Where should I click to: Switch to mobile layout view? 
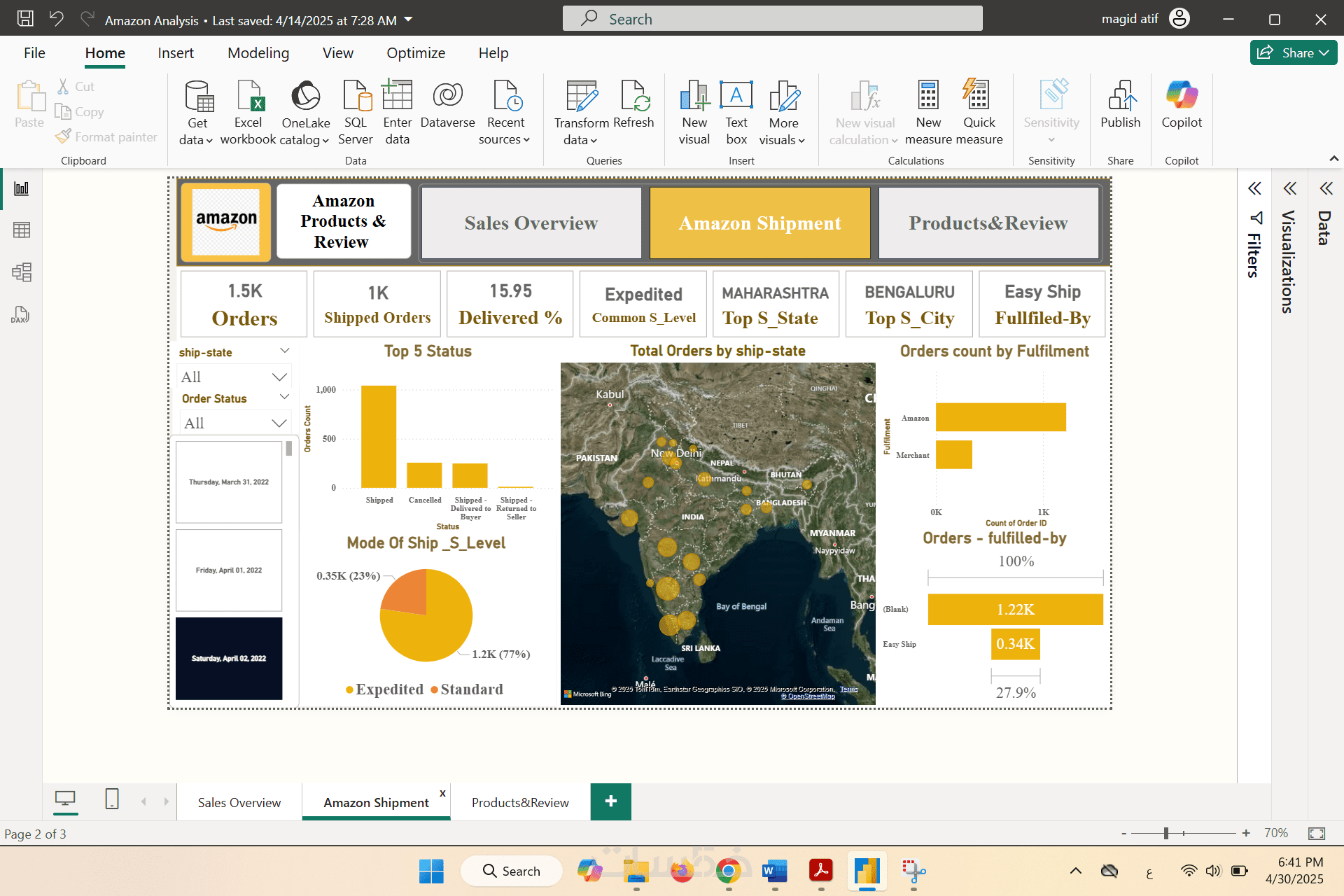coord(112,799)
